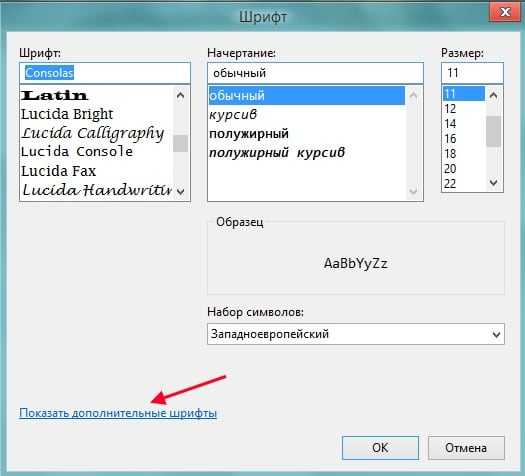Click the size list scroll up arrow

tap(494, 95)
